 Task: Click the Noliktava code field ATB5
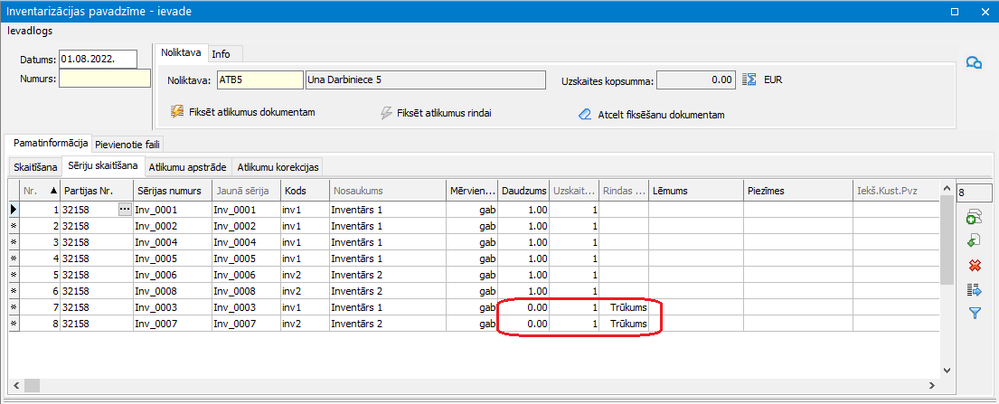pos(259,80)
